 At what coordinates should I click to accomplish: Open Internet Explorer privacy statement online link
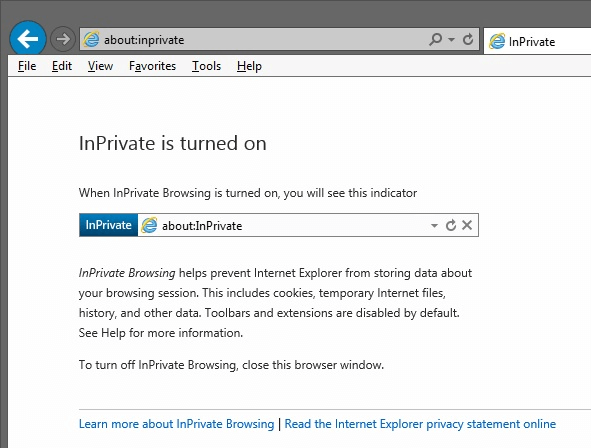(x=420, y=424)
